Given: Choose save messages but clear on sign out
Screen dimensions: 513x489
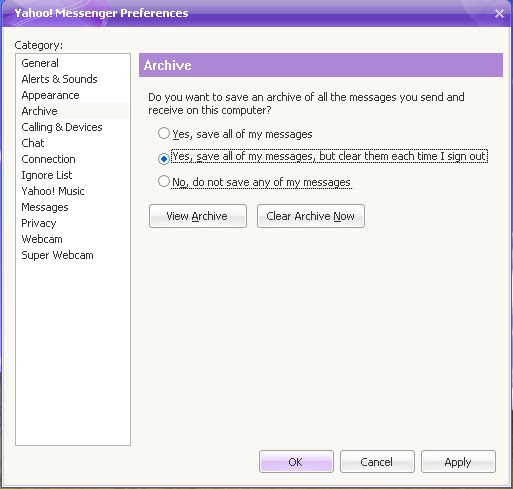Looking at the screenshot, I should coord(164,159).
